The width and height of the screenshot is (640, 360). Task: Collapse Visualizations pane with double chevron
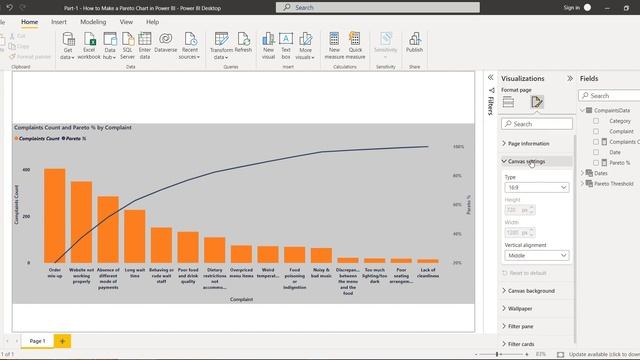pyautogui.click(x=570, y=78)
